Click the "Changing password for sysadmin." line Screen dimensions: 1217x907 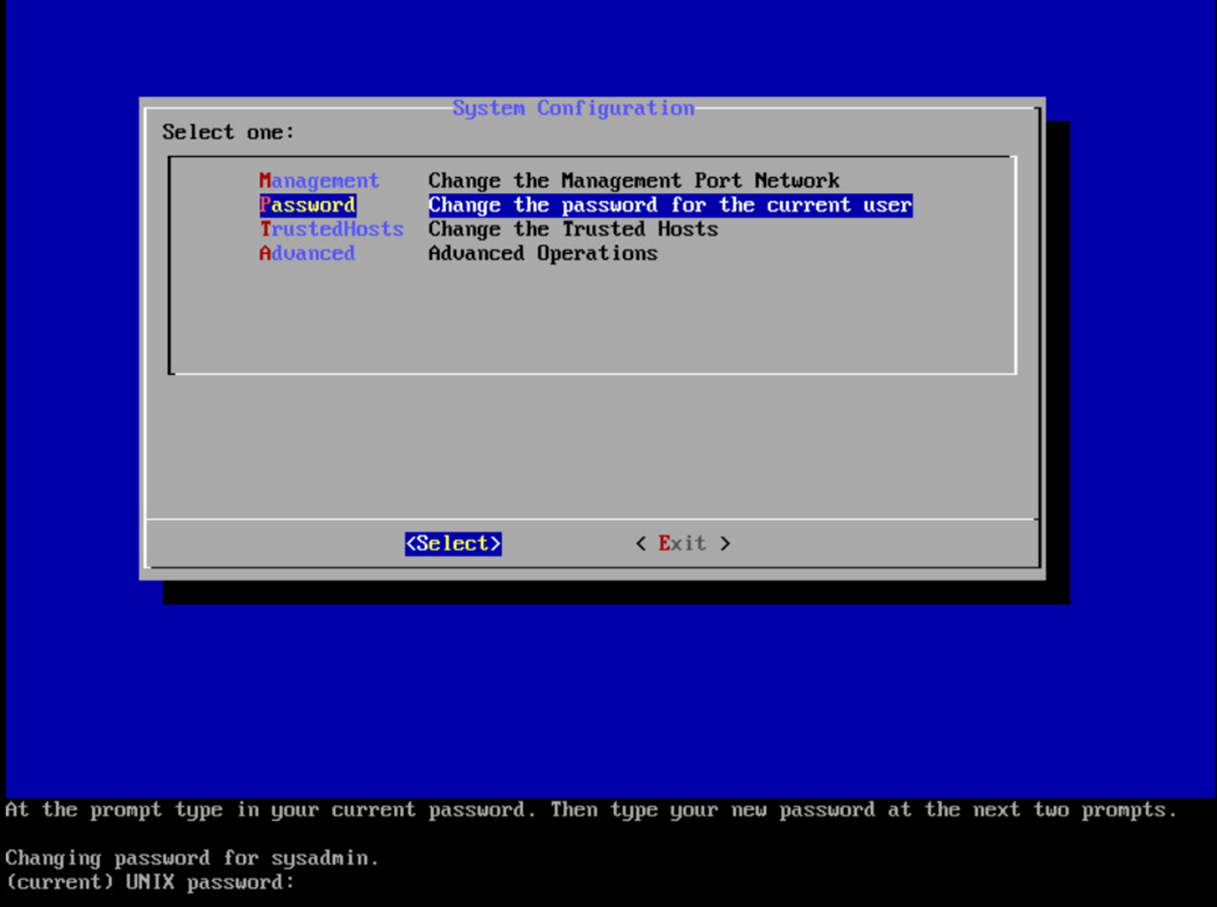point(192,858)
